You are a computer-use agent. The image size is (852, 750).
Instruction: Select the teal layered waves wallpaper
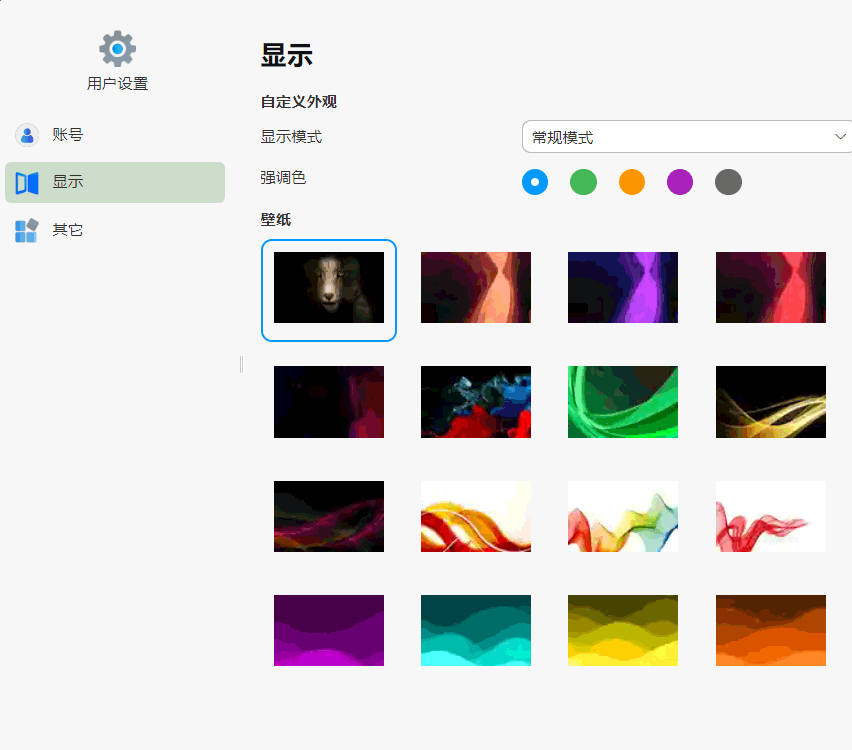tap(476, 630)
